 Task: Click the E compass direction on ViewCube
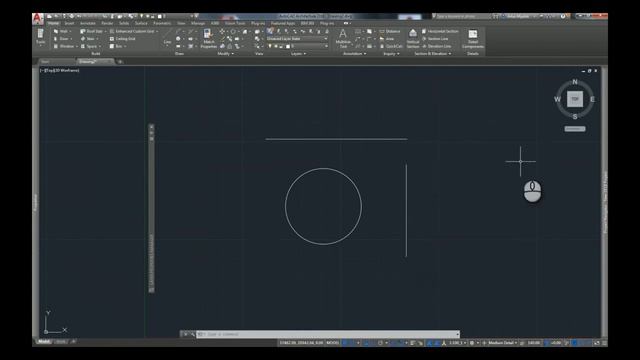[x=592, y=99]
